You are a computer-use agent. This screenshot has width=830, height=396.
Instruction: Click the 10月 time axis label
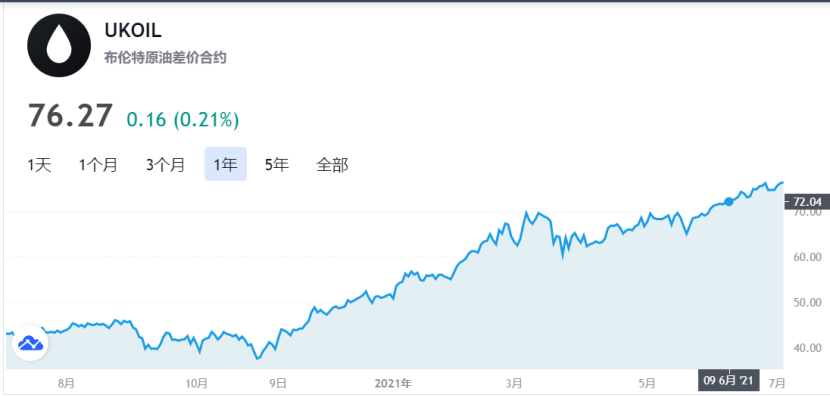pyautogui.click(x=197, y=382)
